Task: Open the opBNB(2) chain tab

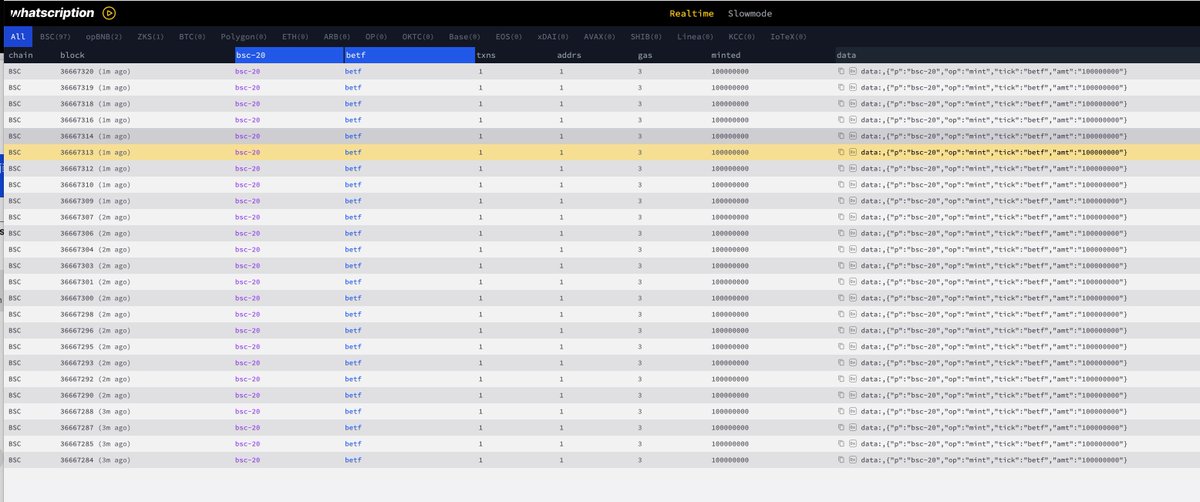Action: (104, 36)
